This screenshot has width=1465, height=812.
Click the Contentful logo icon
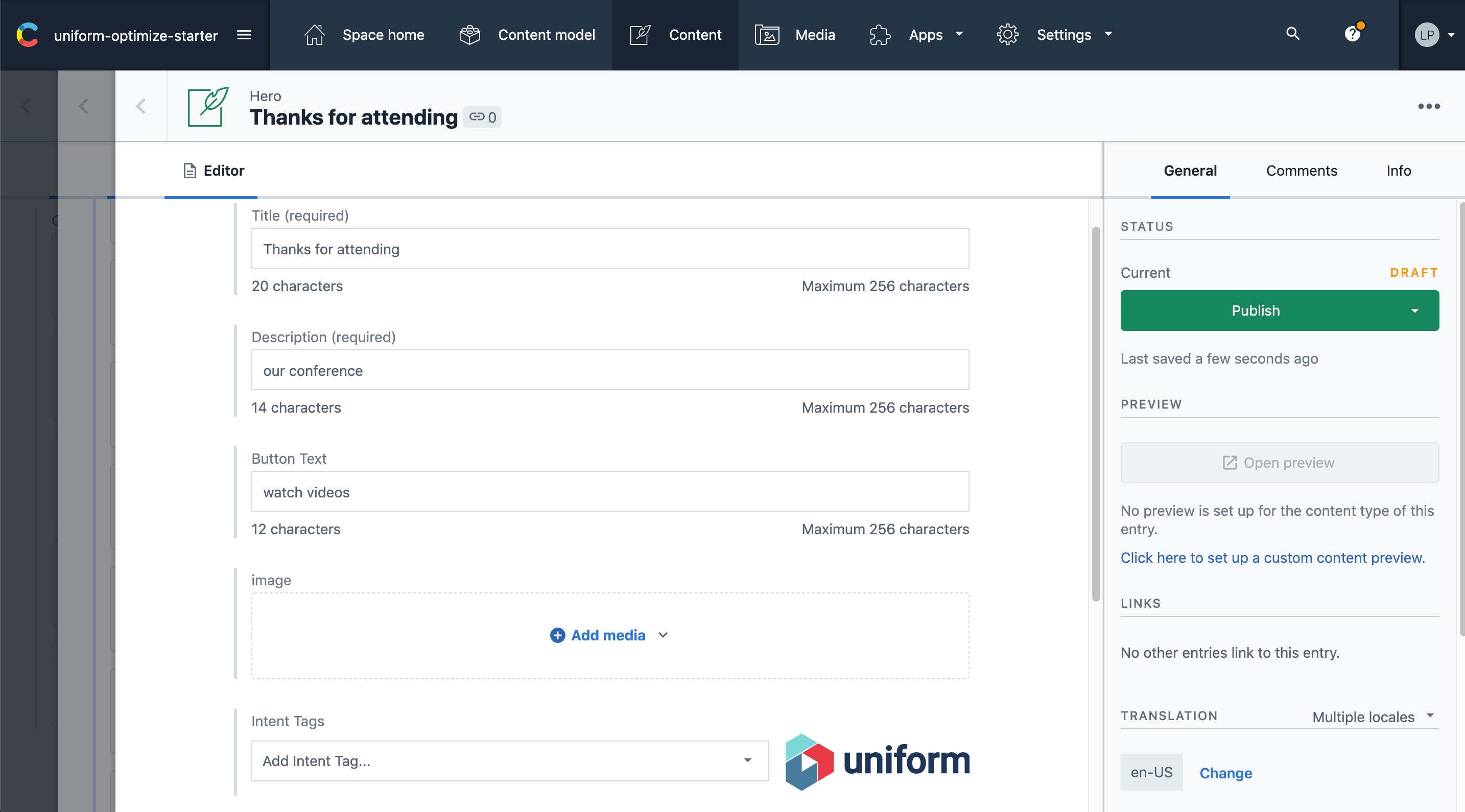(27, 35)
